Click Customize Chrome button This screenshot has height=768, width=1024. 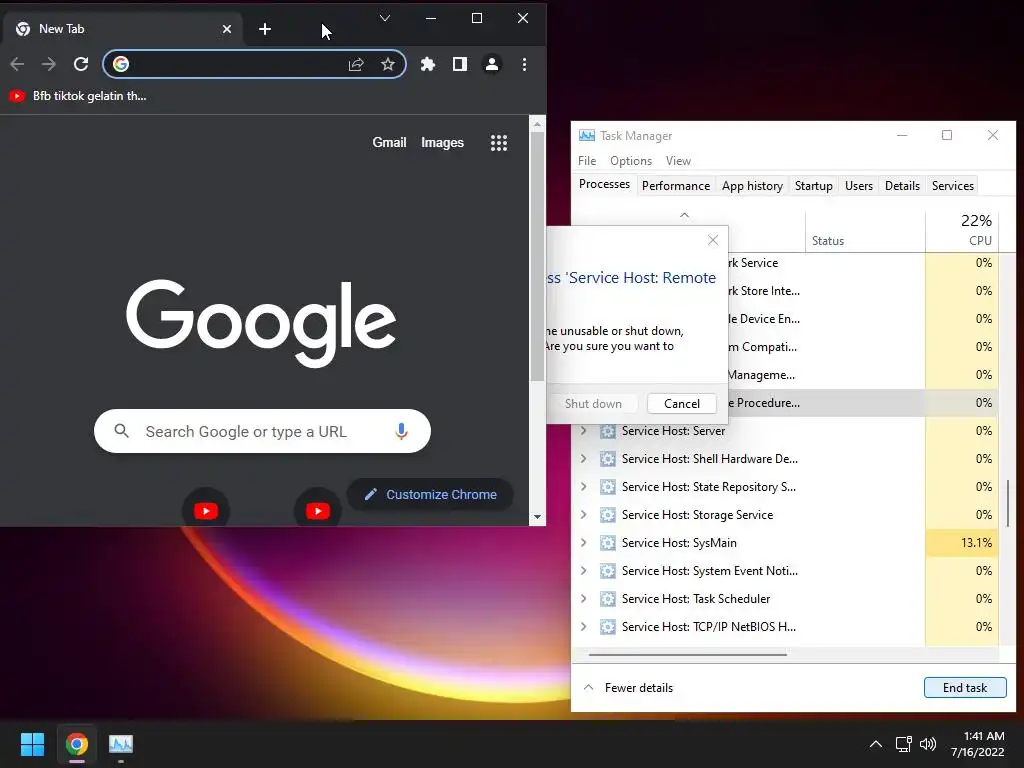tap(430, 494)
